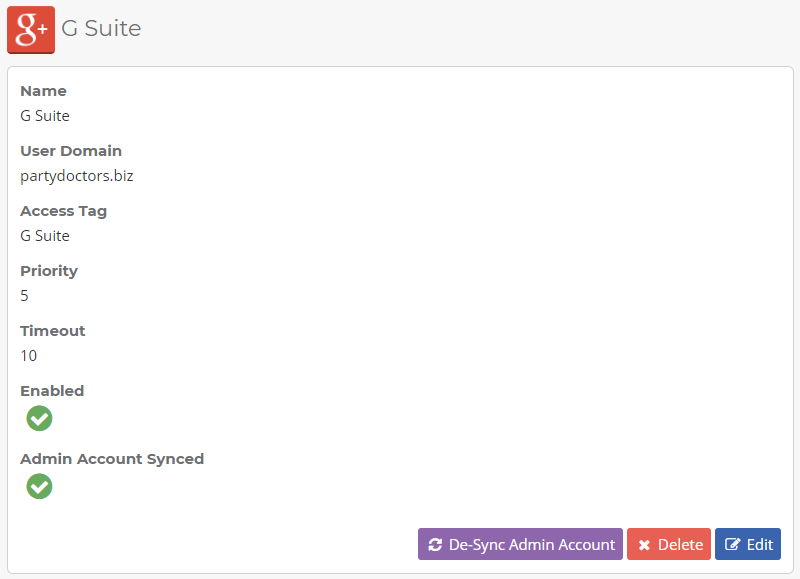Click the Admin Account Synced checkmark icon

coord(39,487)
